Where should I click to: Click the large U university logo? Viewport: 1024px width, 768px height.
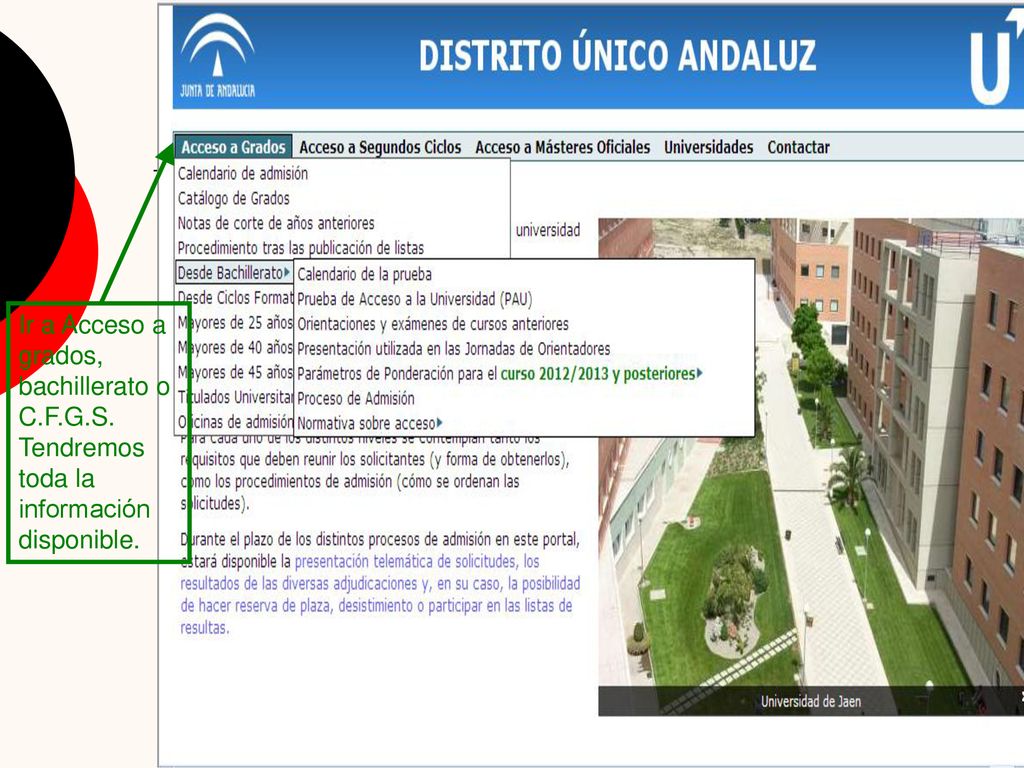997,57
